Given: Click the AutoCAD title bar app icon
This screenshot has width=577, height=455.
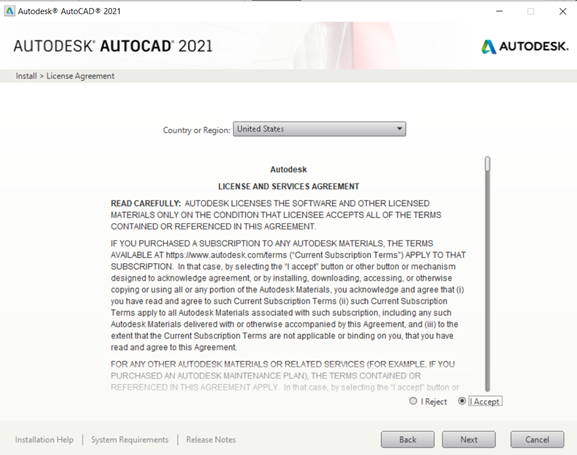Looking at the screenshot, I should 9,11.
